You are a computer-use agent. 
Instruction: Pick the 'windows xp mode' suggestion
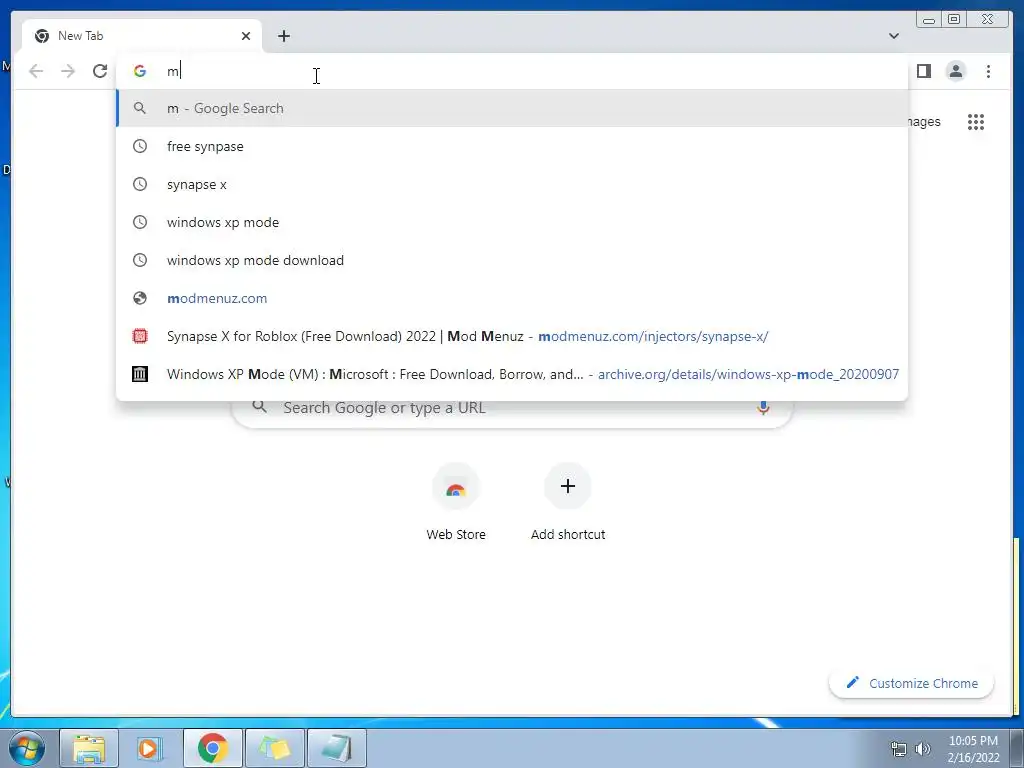[512, 222]
